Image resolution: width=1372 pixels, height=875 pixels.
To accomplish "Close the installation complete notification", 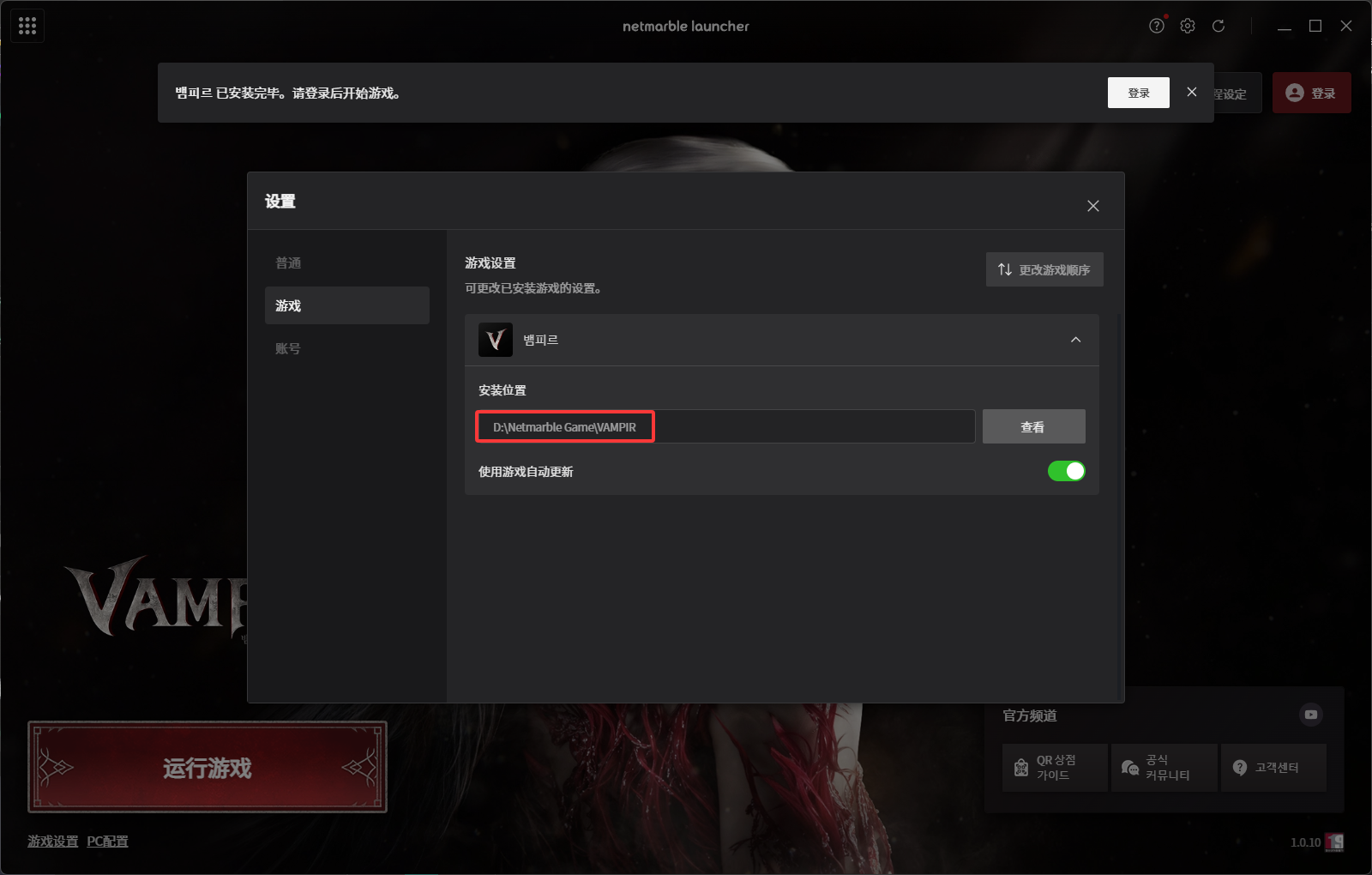I will pos(1192,92).
